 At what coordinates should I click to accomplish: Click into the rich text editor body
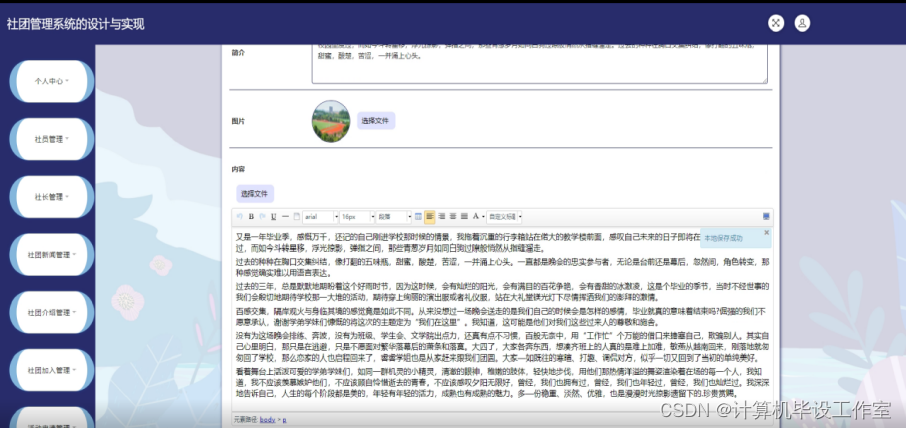[x=502, y=318]
